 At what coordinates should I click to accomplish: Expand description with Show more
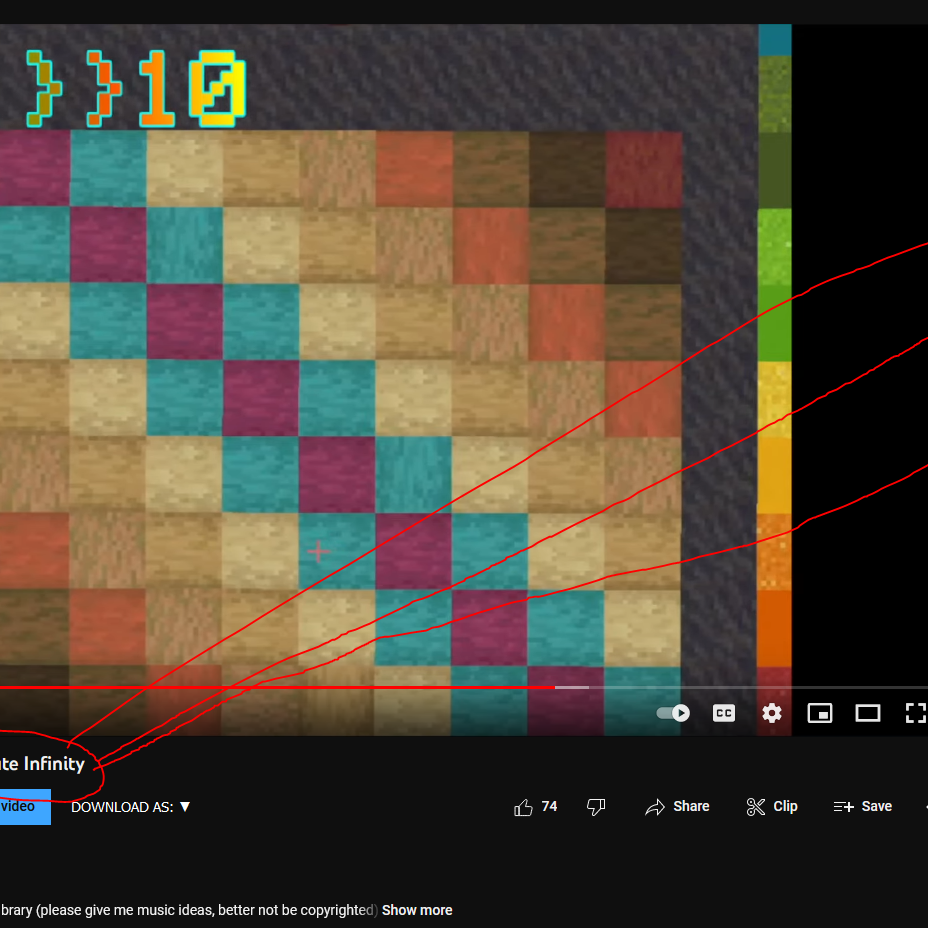click(417, 910)
